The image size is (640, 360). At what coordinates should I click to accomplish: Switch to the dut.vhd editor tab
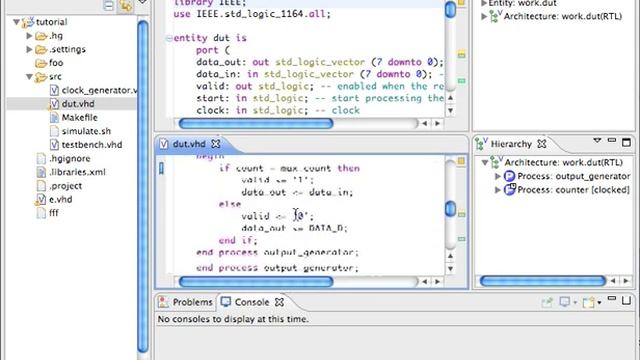click(x=189, y=144)
